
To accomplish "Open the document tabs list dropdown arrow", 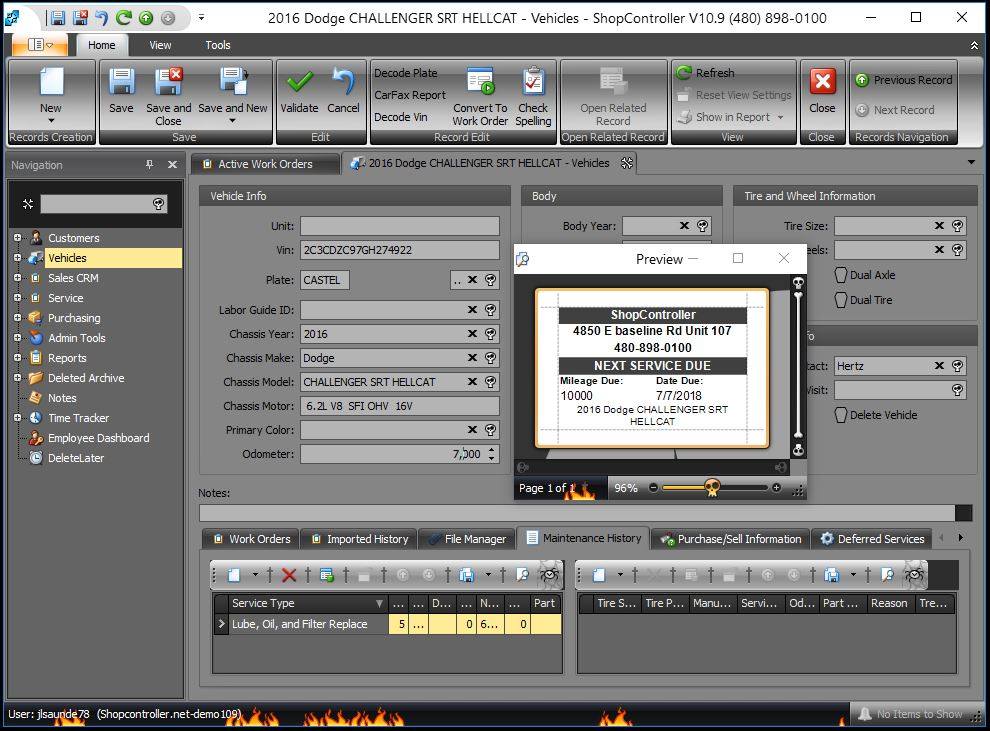I will coord(971,163).
